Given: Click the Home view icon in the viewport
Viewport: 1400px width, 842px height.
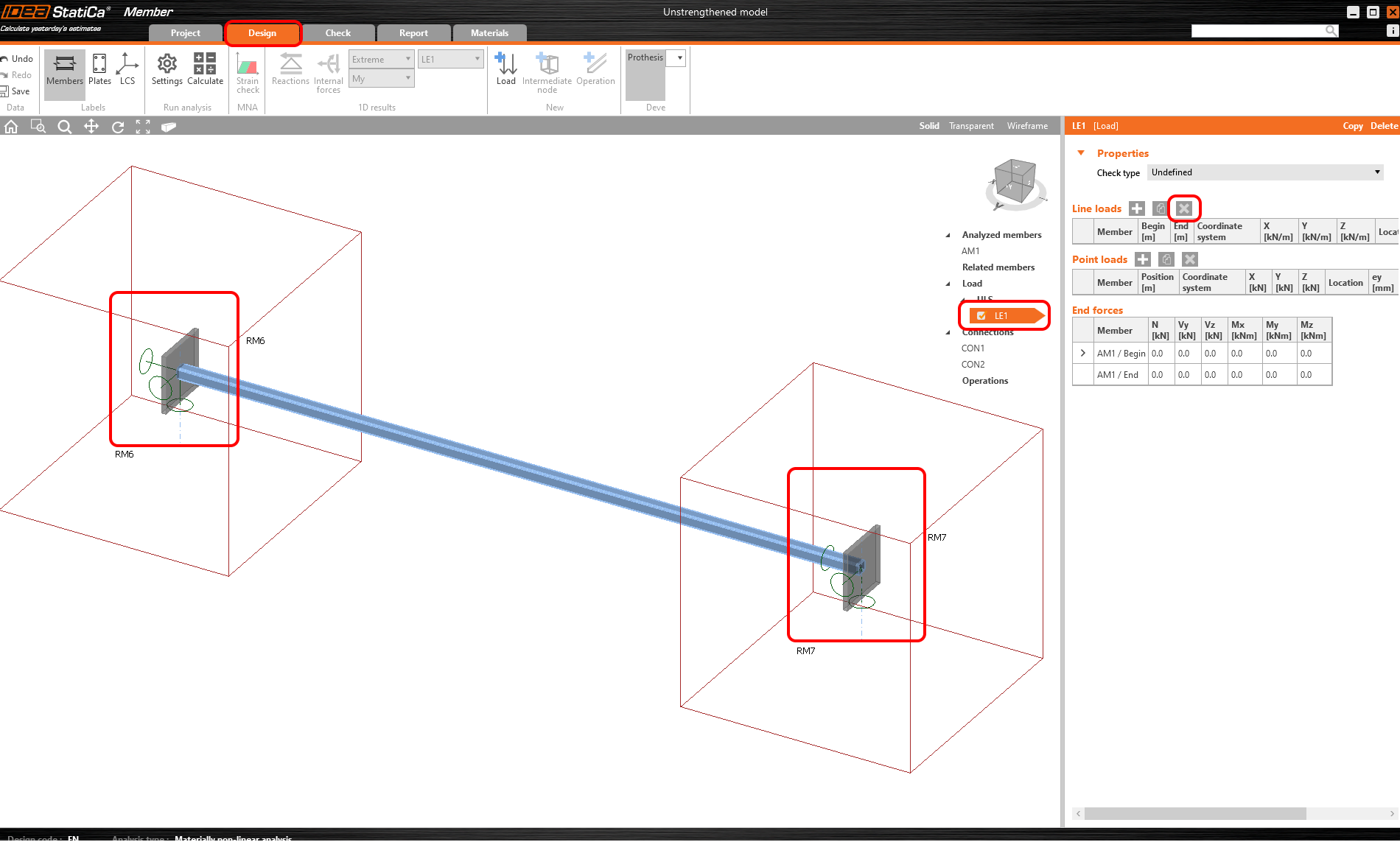Looking at the screenshot, I should 11,126.
